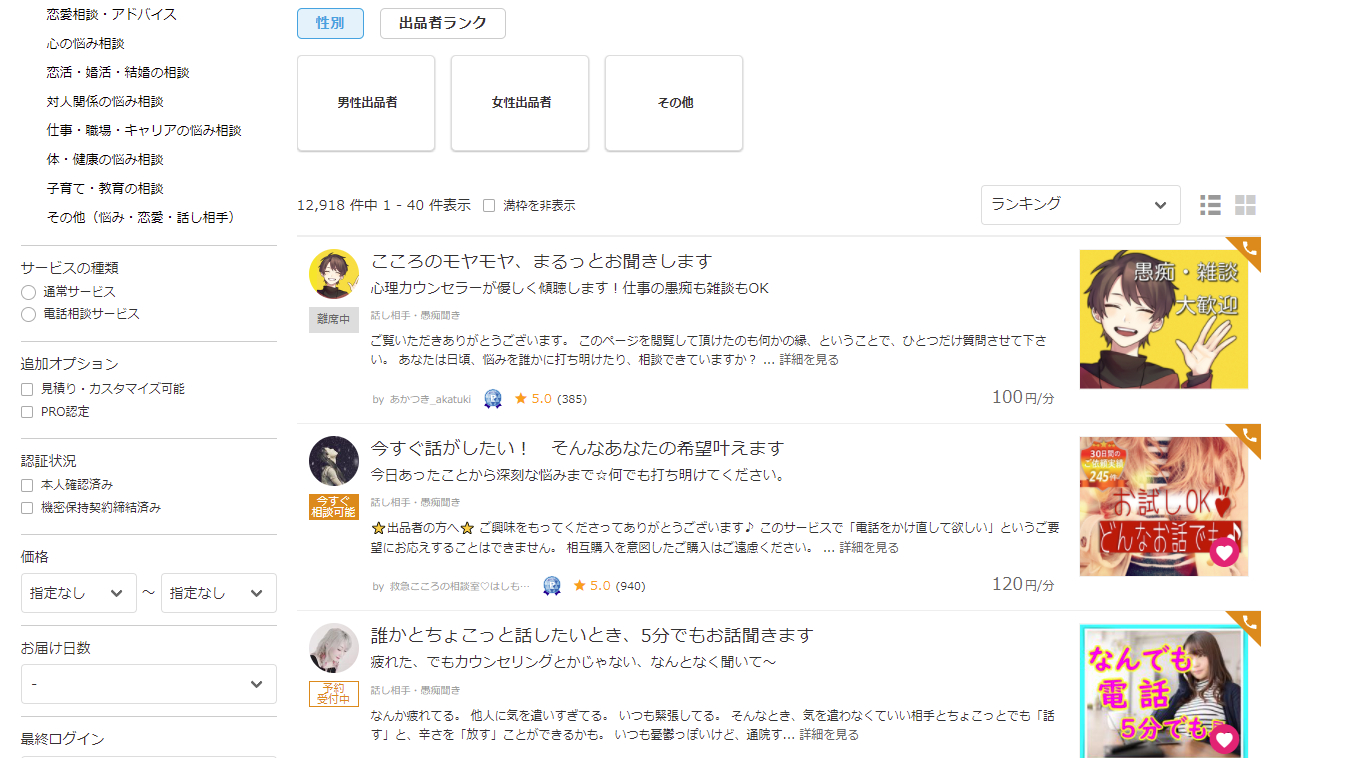Click the 女性出品者 button
The image size is (1363, 758).
point(519,102)
